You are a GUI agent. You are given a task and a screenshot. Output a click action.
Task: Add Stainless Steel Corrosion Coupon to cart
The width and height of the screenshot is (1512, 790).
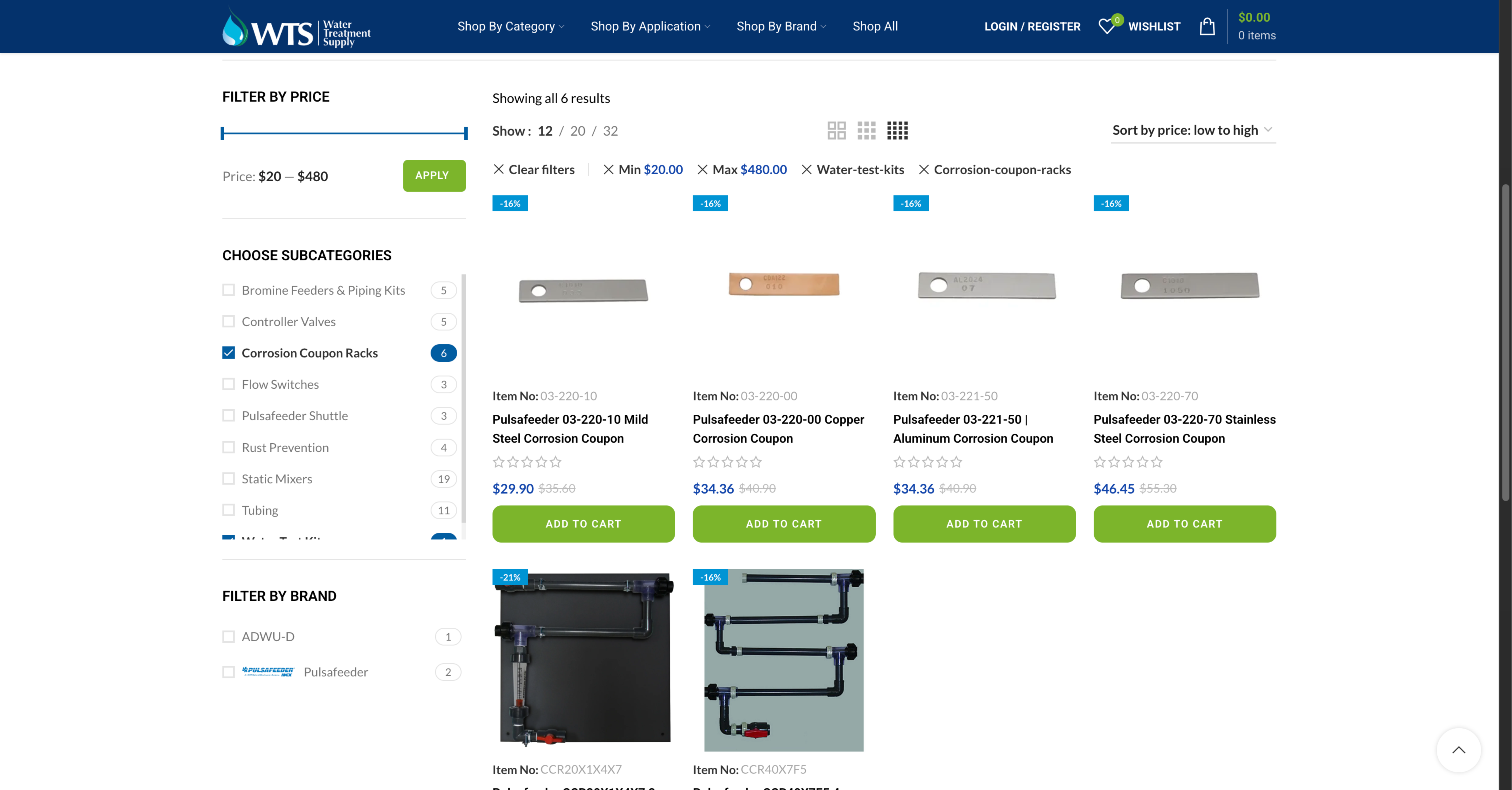point(1184,524)
